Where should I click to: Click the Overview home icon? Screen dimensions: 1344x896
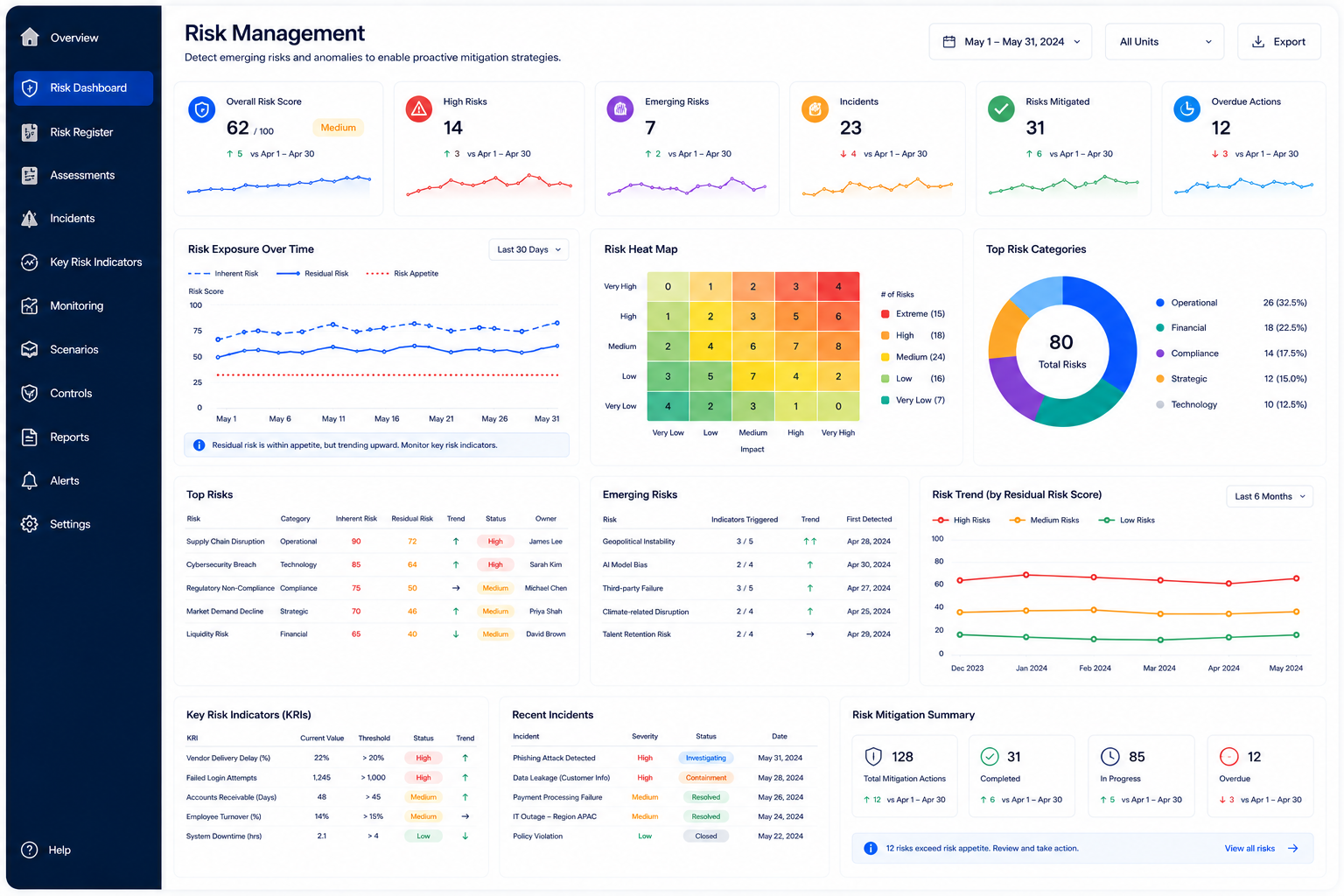pos(30,37)
